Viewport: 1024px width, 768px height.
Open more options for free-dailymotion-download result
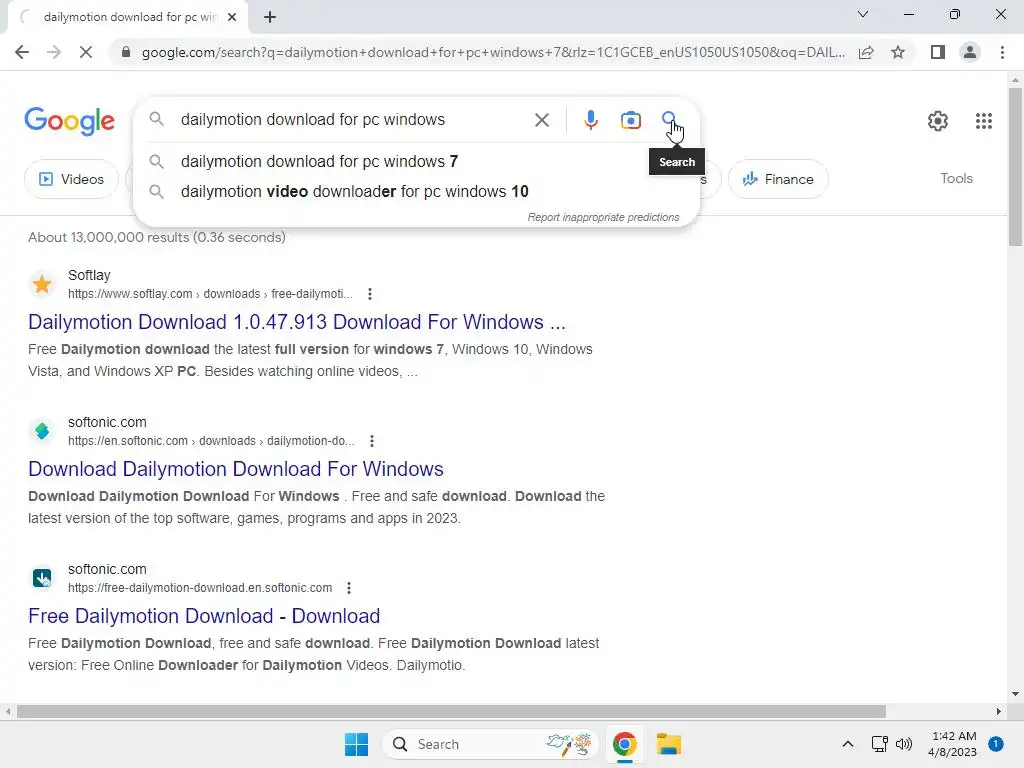click(x=349, y=588)
